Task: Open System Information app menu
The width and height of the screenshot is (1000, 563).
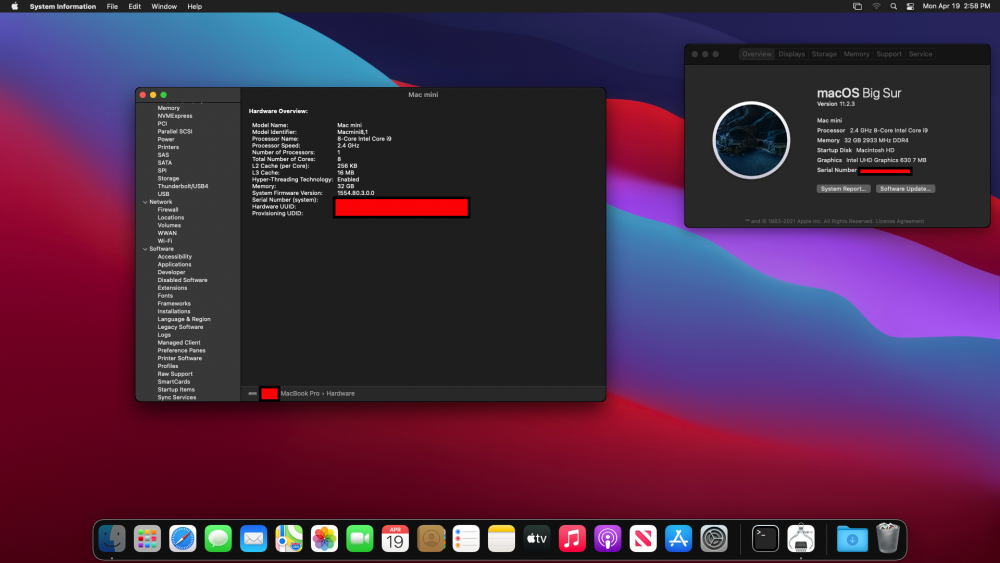Action: 62,6
